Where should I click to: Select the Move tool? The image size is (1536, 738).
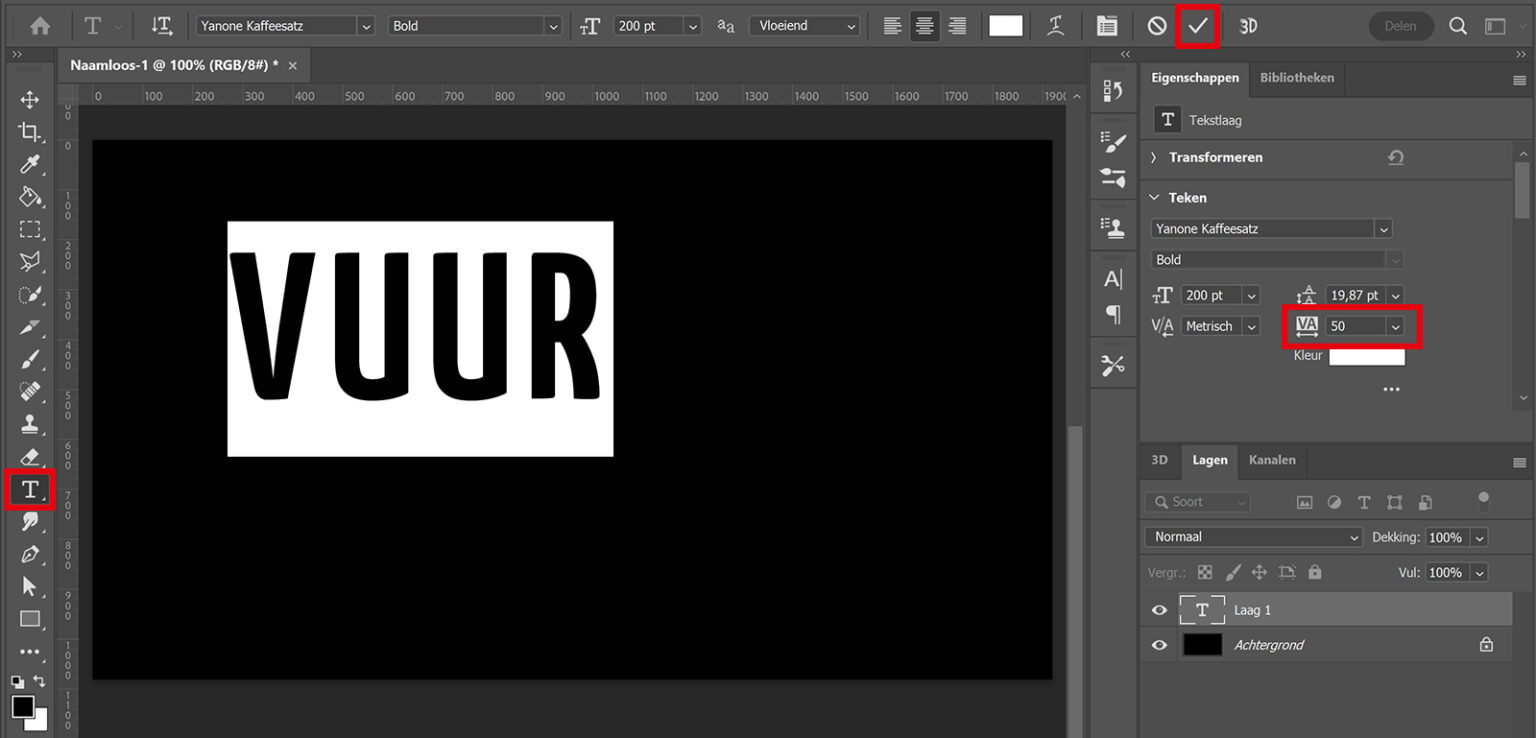(x=30, y=100)
